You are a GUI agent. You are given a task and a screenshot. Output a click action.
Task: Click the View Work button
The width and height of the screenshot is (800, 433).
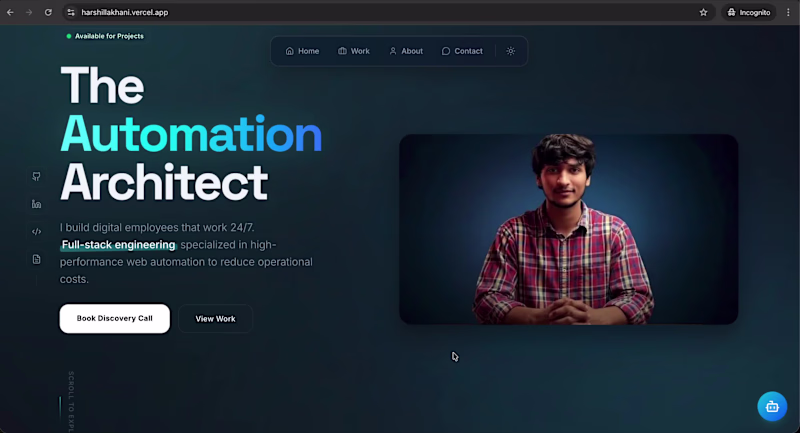click(x=215, y=319)
